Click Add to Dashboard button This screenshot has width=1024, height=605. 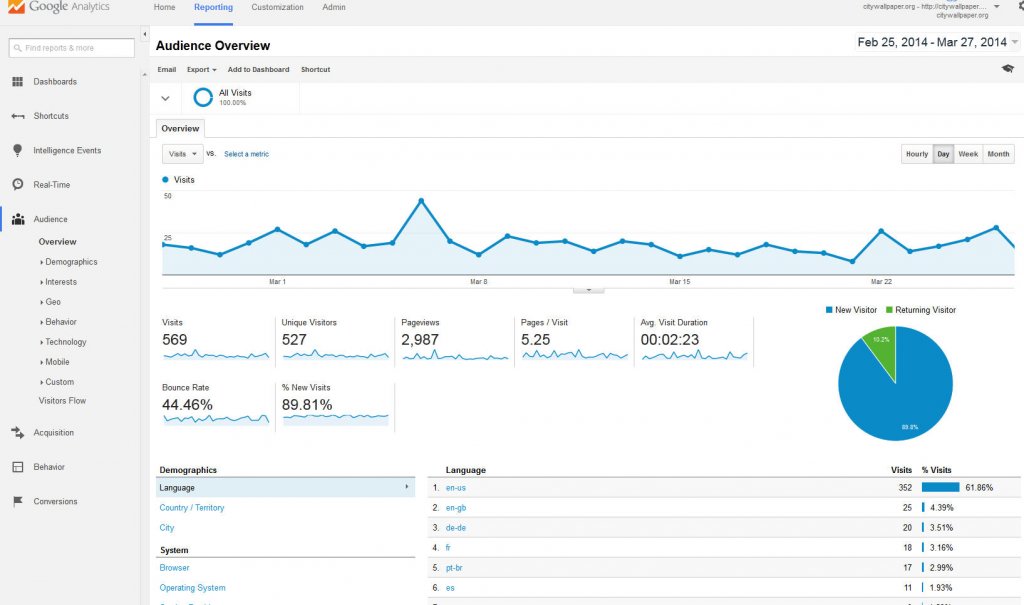pos(258,70)
